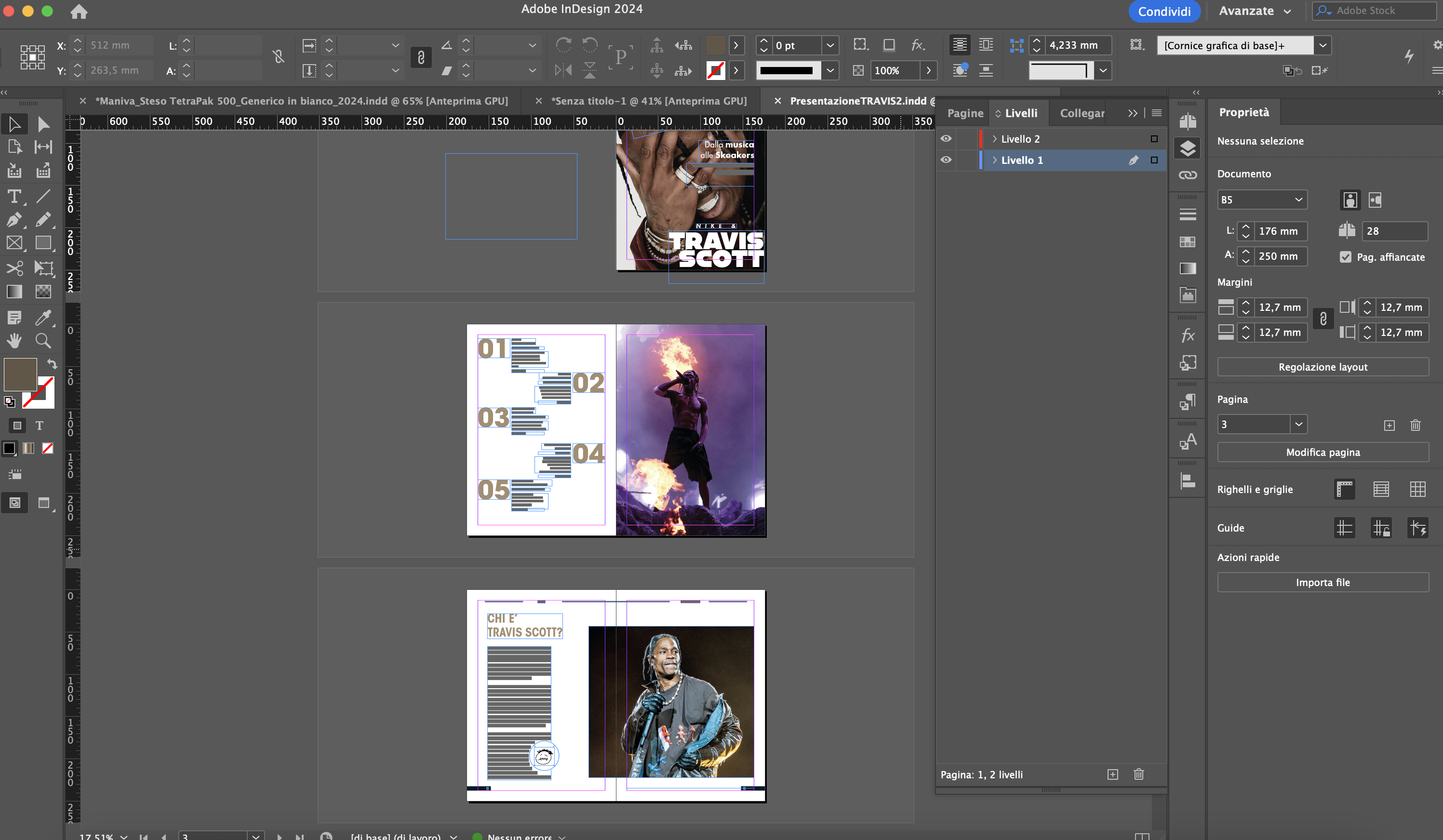
Task: Select the Note tool
Action: pos(14,317)
